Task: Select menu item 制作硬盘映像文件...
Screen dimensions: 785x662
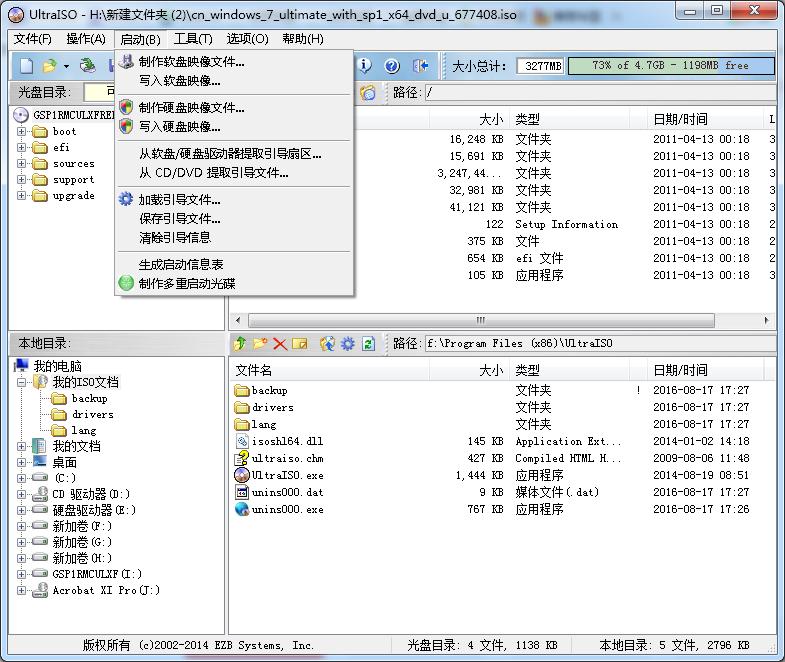Action: point(234,108)
